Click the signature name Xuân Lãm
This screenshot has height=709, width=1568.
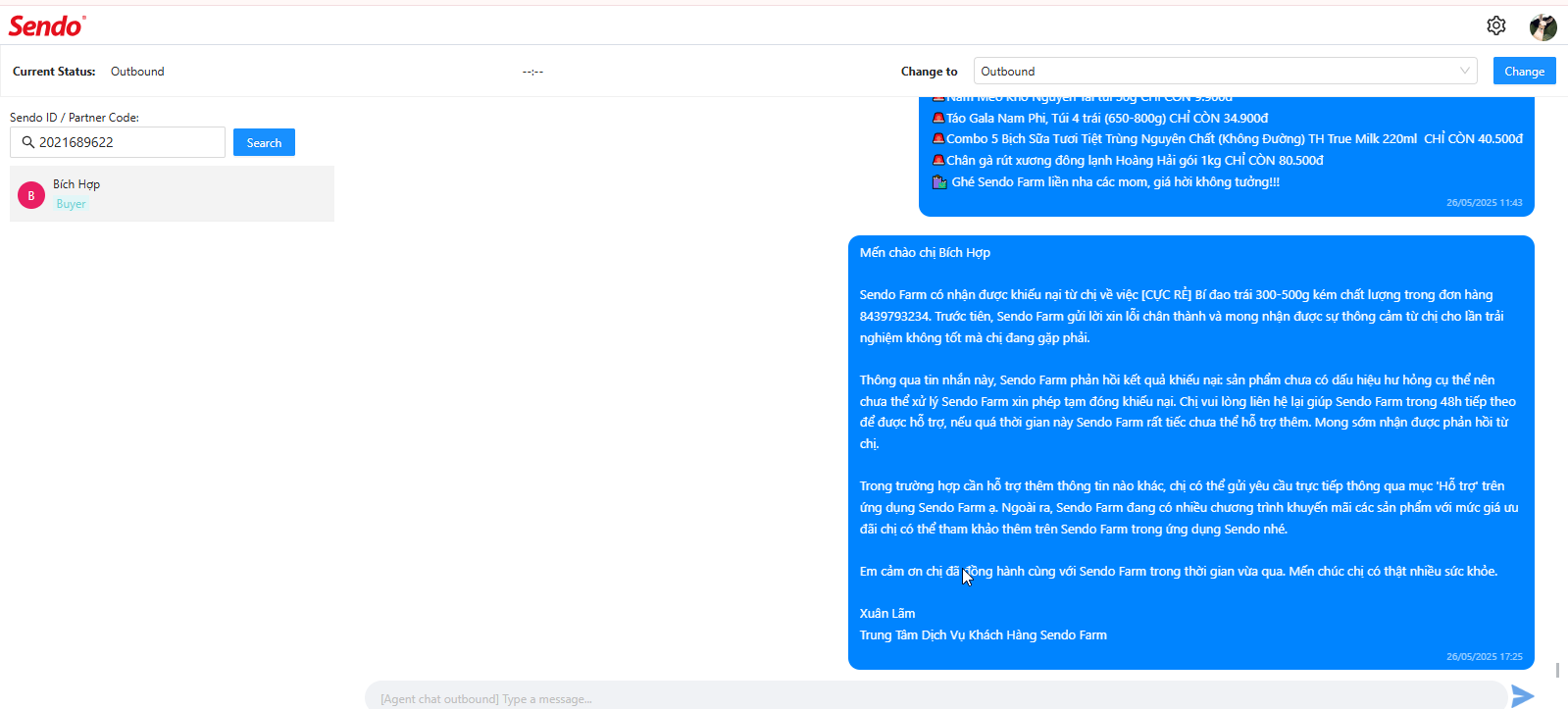pos(887,613)
